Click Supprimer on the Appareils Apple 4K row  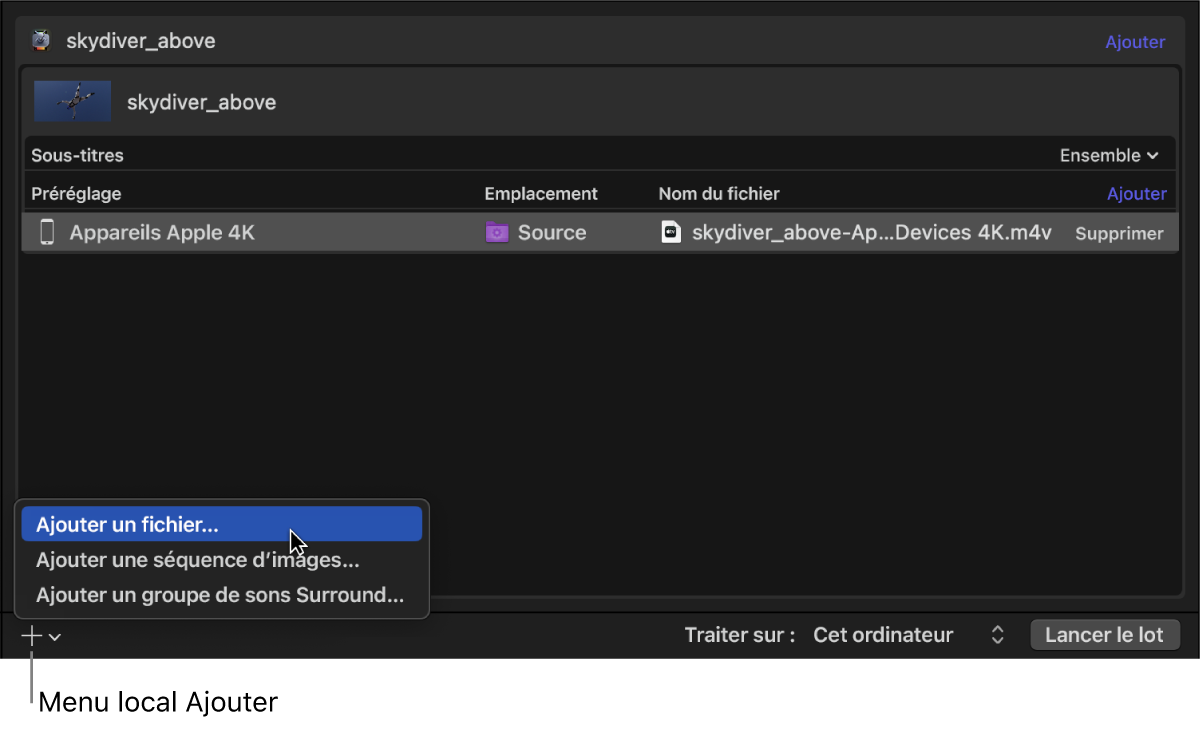click(x=1119, y=233)
